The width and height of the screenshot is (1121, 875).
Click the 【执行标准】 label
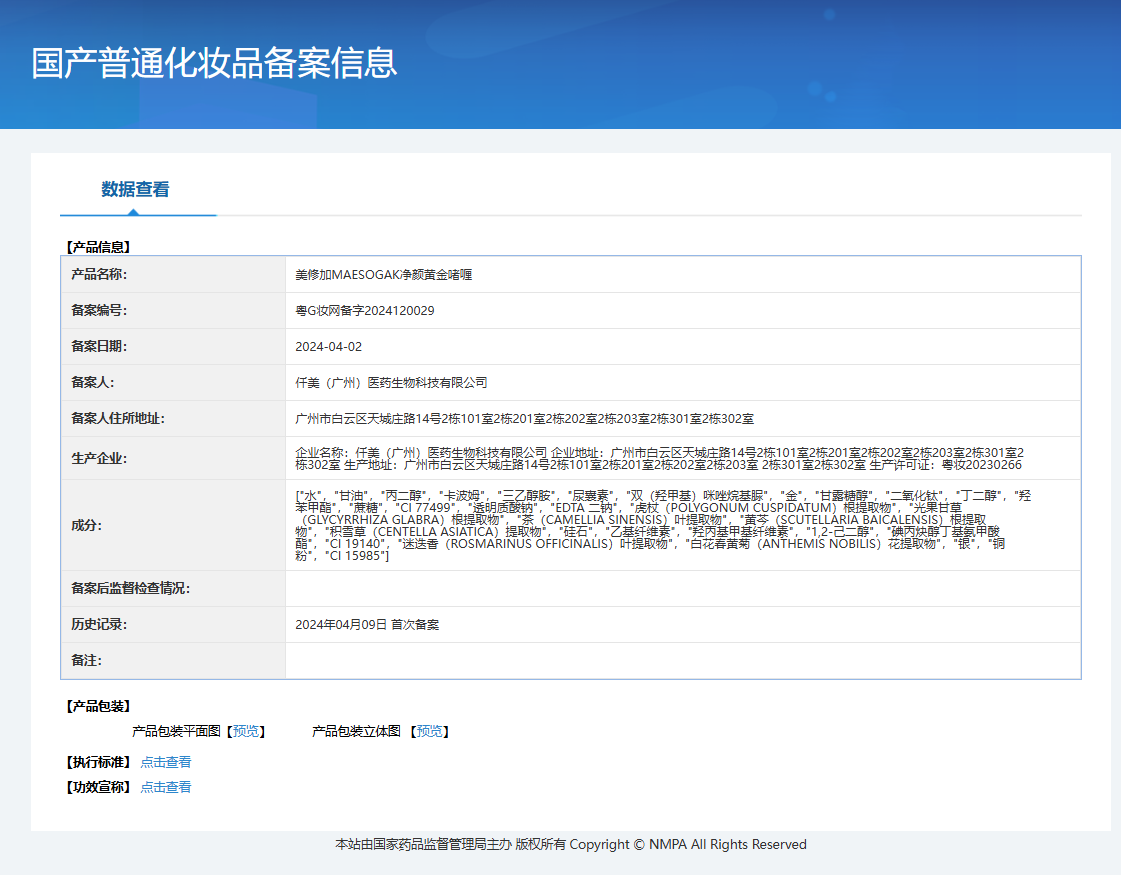click(x=99, y=762)
